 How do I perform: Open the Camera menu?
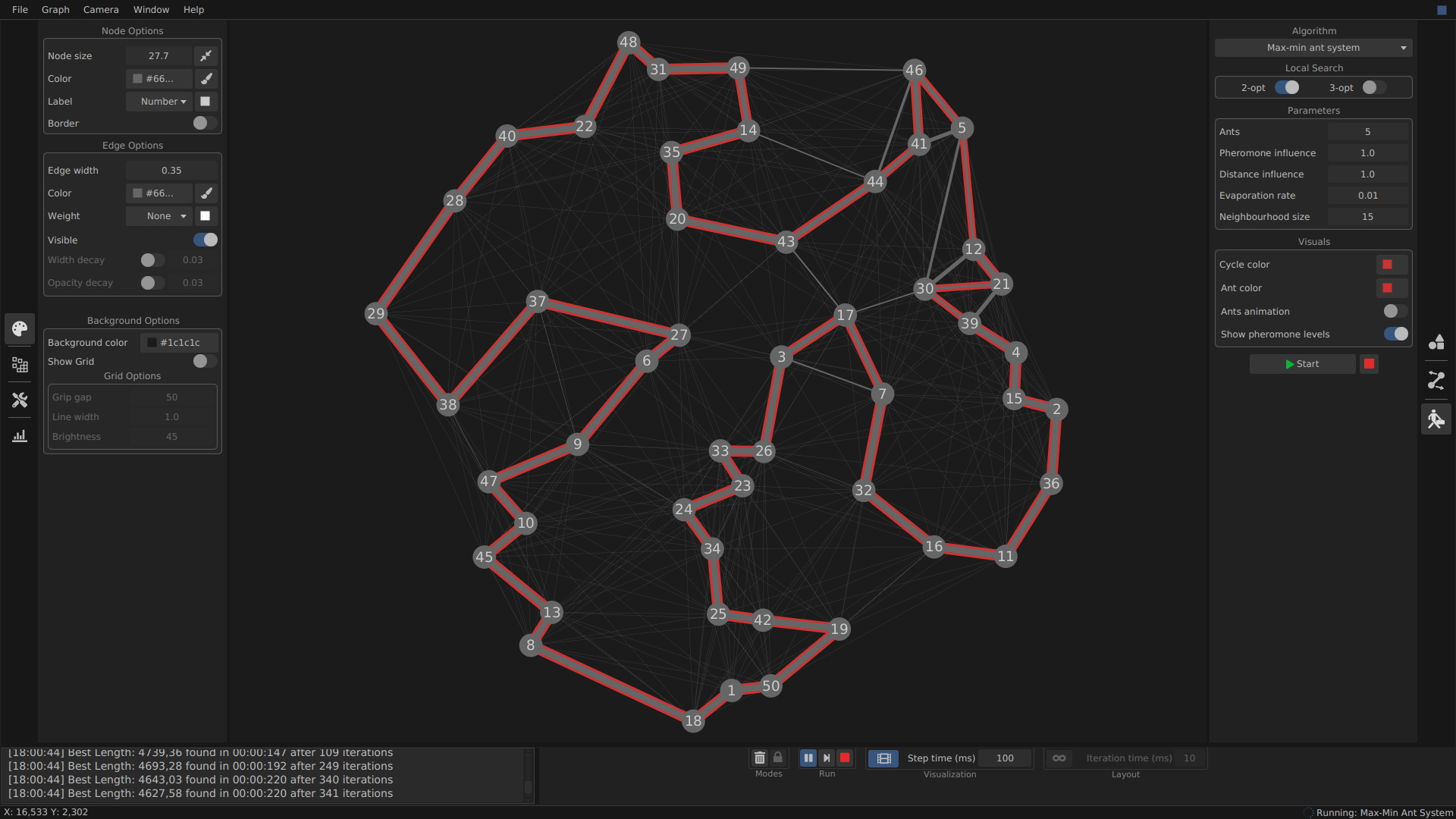click(x=101, y=10)
